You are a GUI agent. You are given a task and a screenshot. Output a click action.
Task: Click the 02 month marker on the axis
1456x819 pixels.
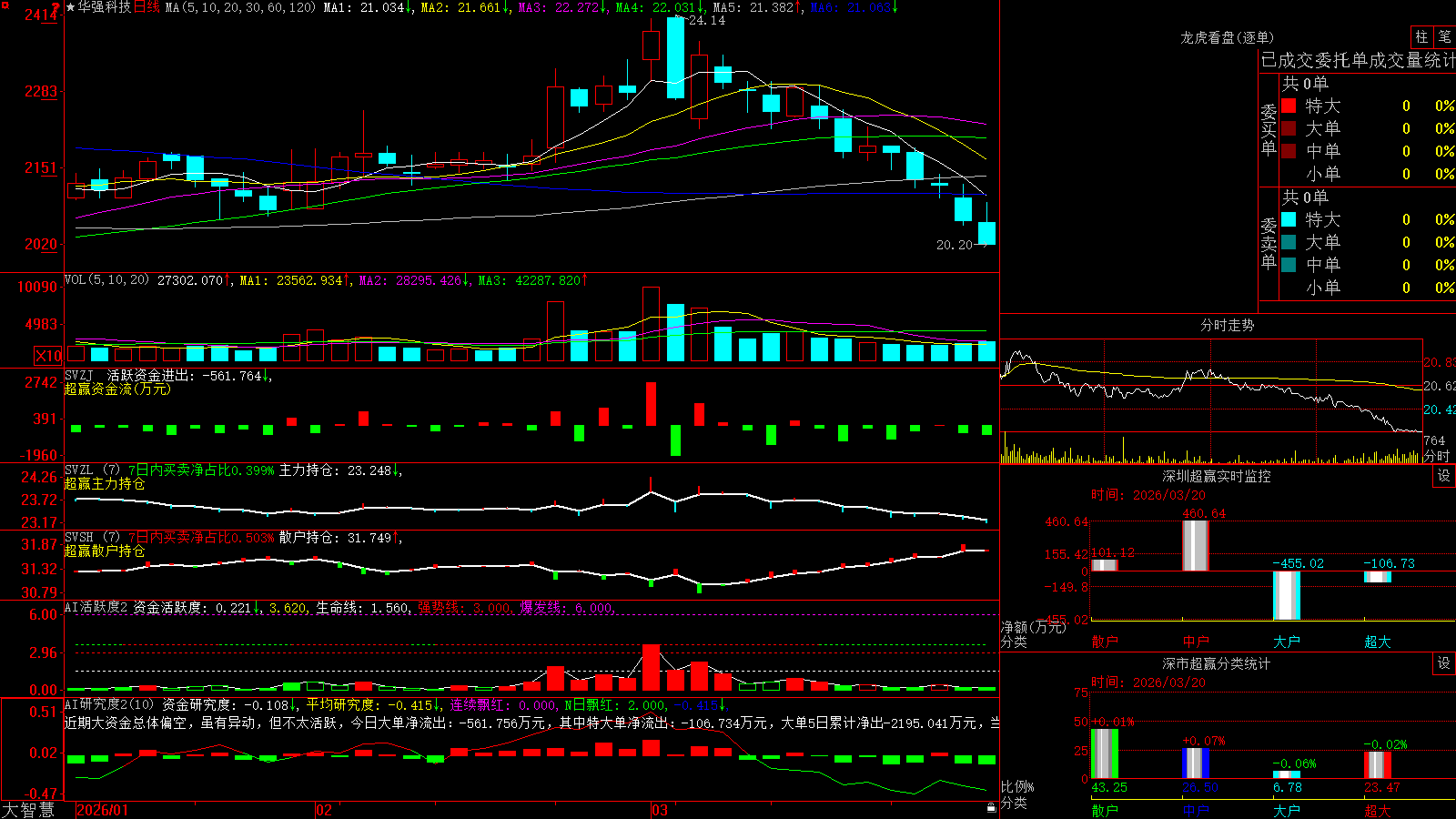[324, 810]
